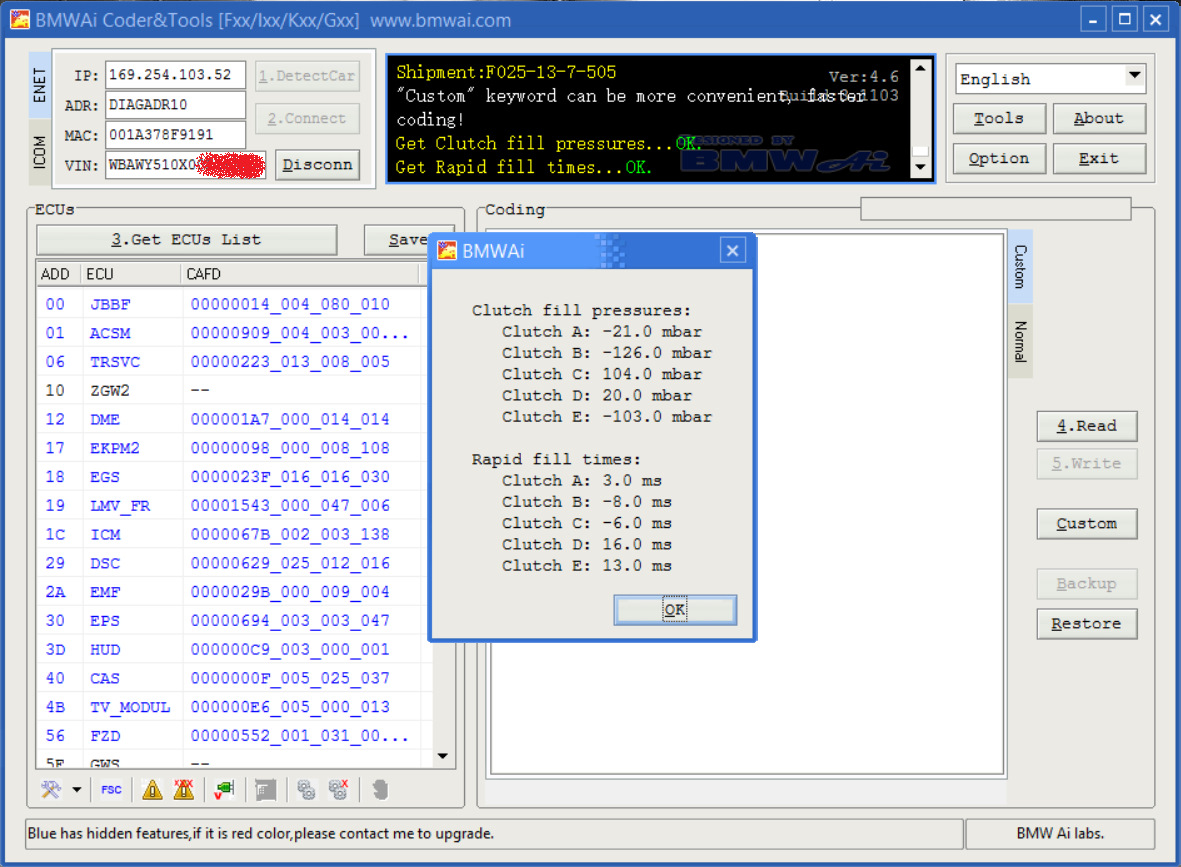Click the ECU list scroll-down arrow

(x=443, y=756)
